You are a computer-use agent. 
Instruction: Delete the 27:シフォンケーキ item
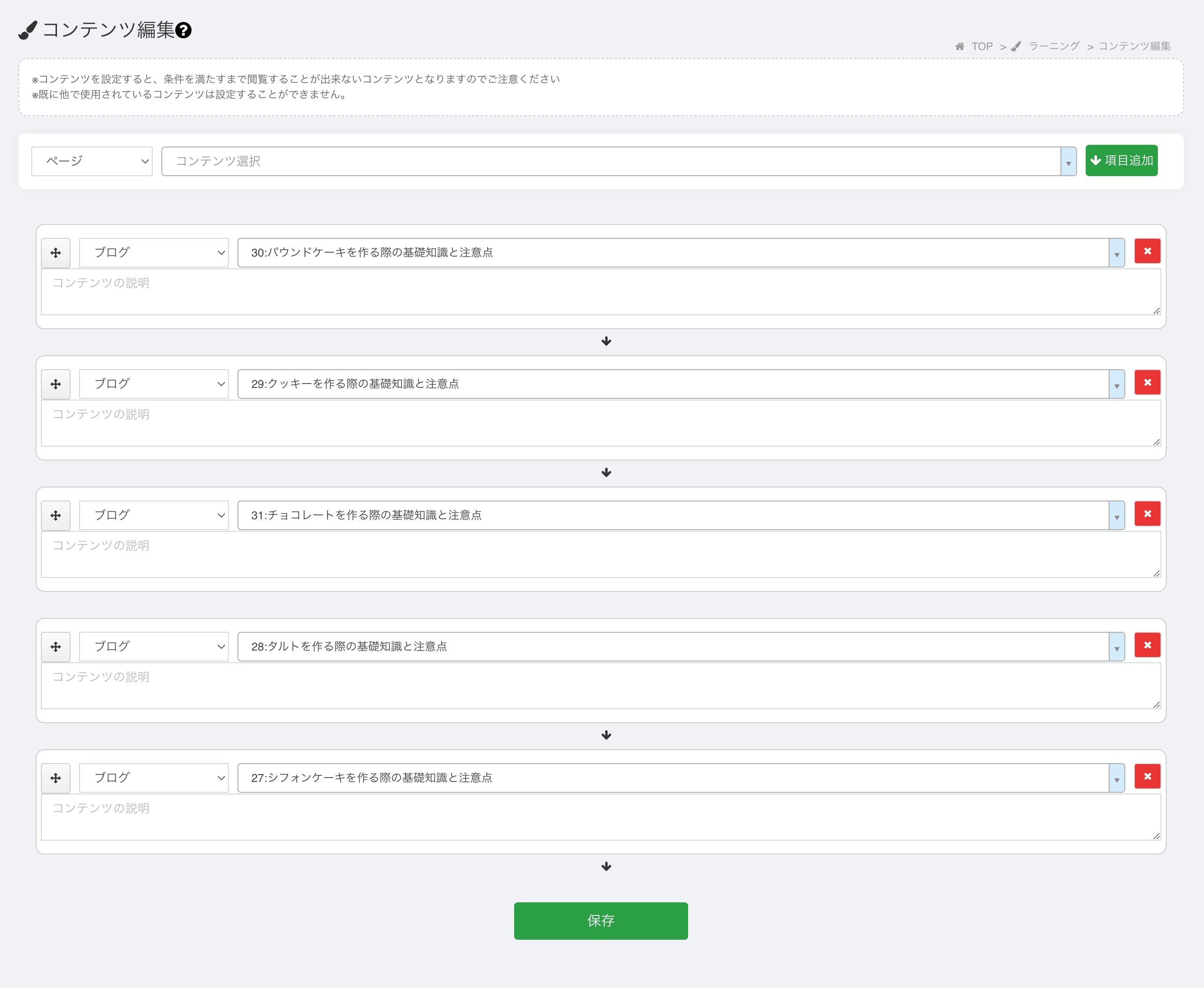point(1147,777)
